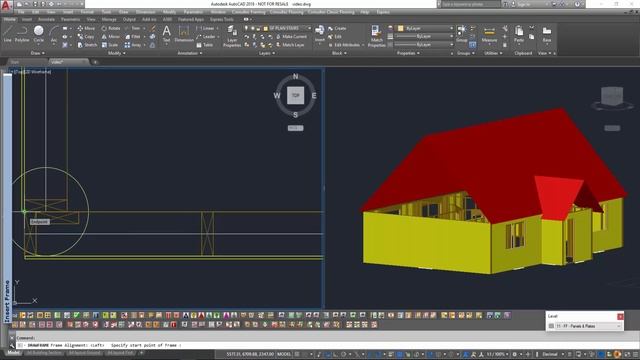Activate the Scale command
The height and width of the screenshot is (360, 640).
110,45
